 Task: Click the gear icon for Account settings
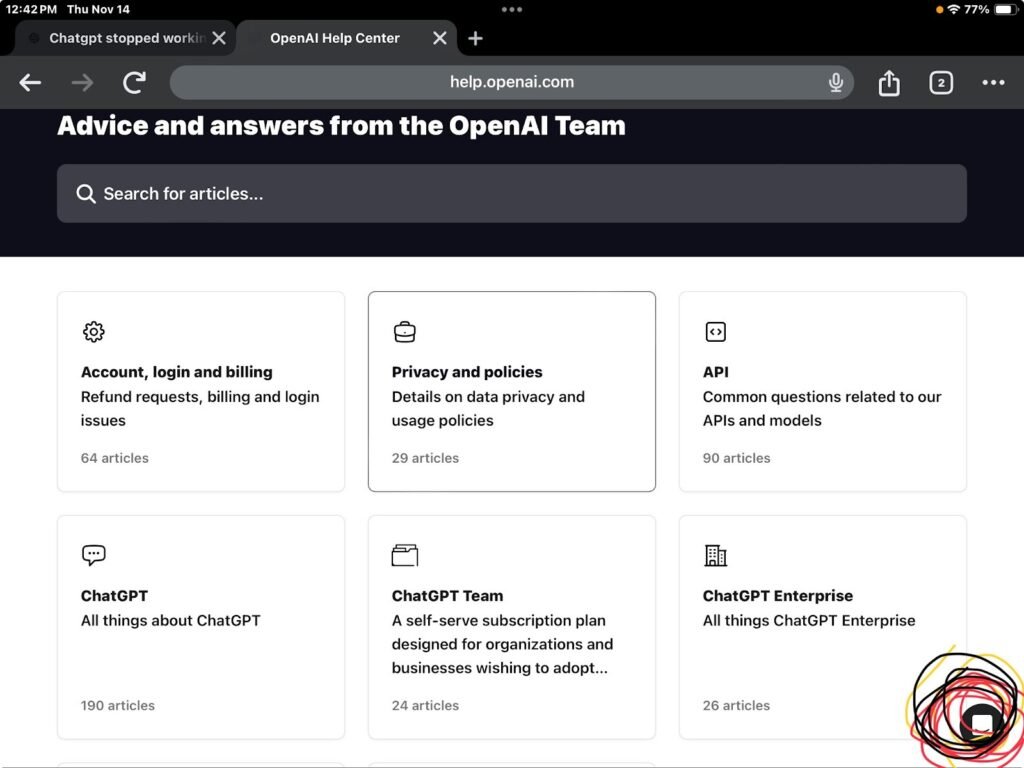(x=94, y=332)
